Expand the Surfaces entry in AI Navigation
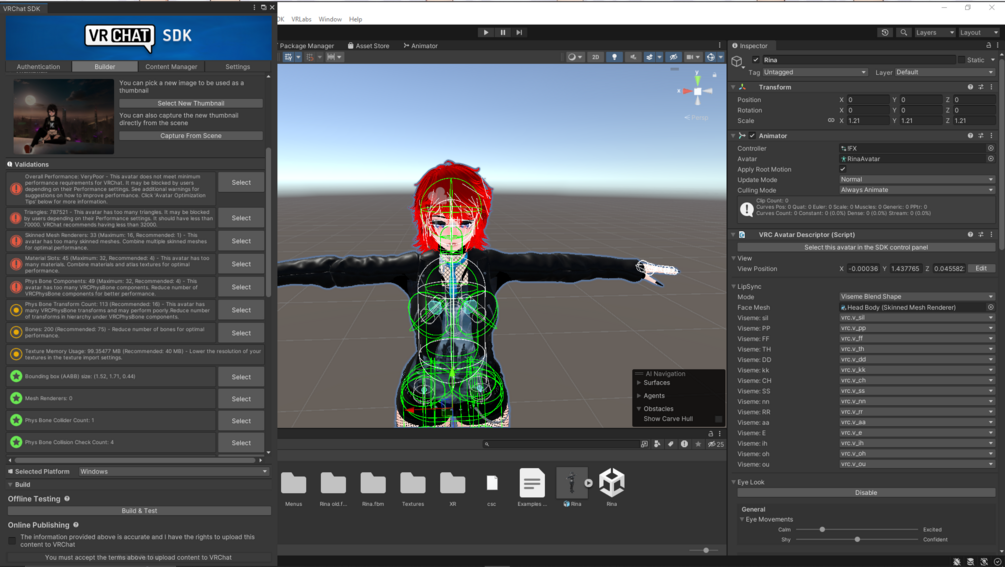1005x567 pixels. pyautogui.click(x=638, y=382)
